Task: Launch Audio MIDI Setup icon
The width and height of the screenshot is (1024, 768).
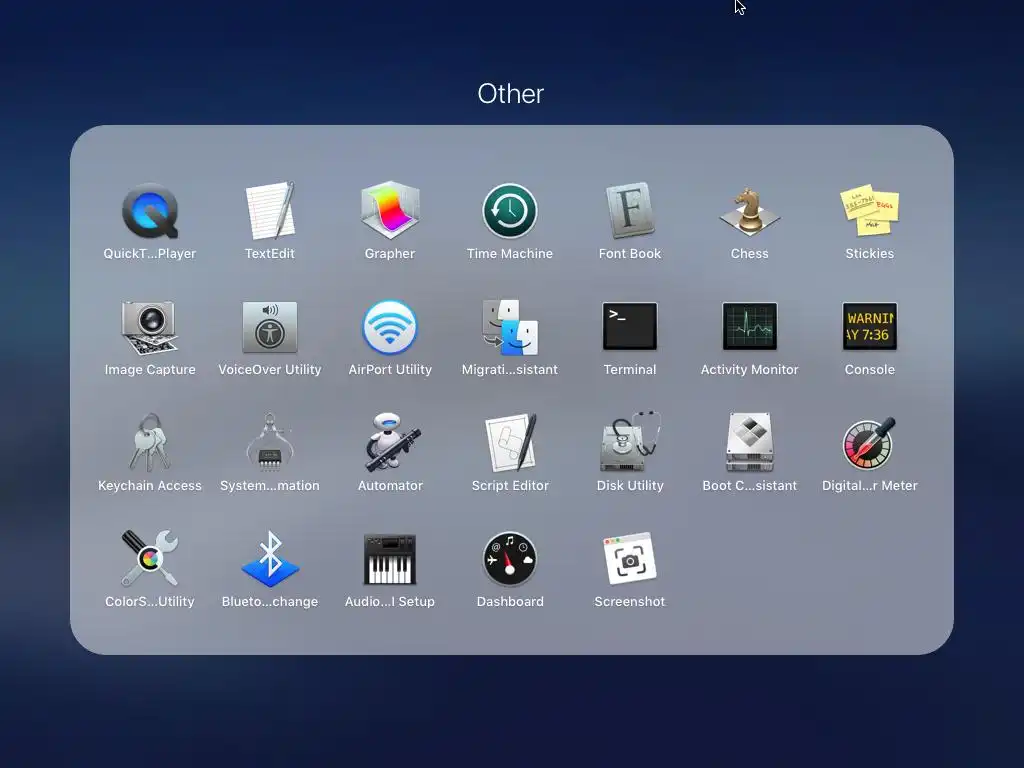Action: (x=390, y=559)
